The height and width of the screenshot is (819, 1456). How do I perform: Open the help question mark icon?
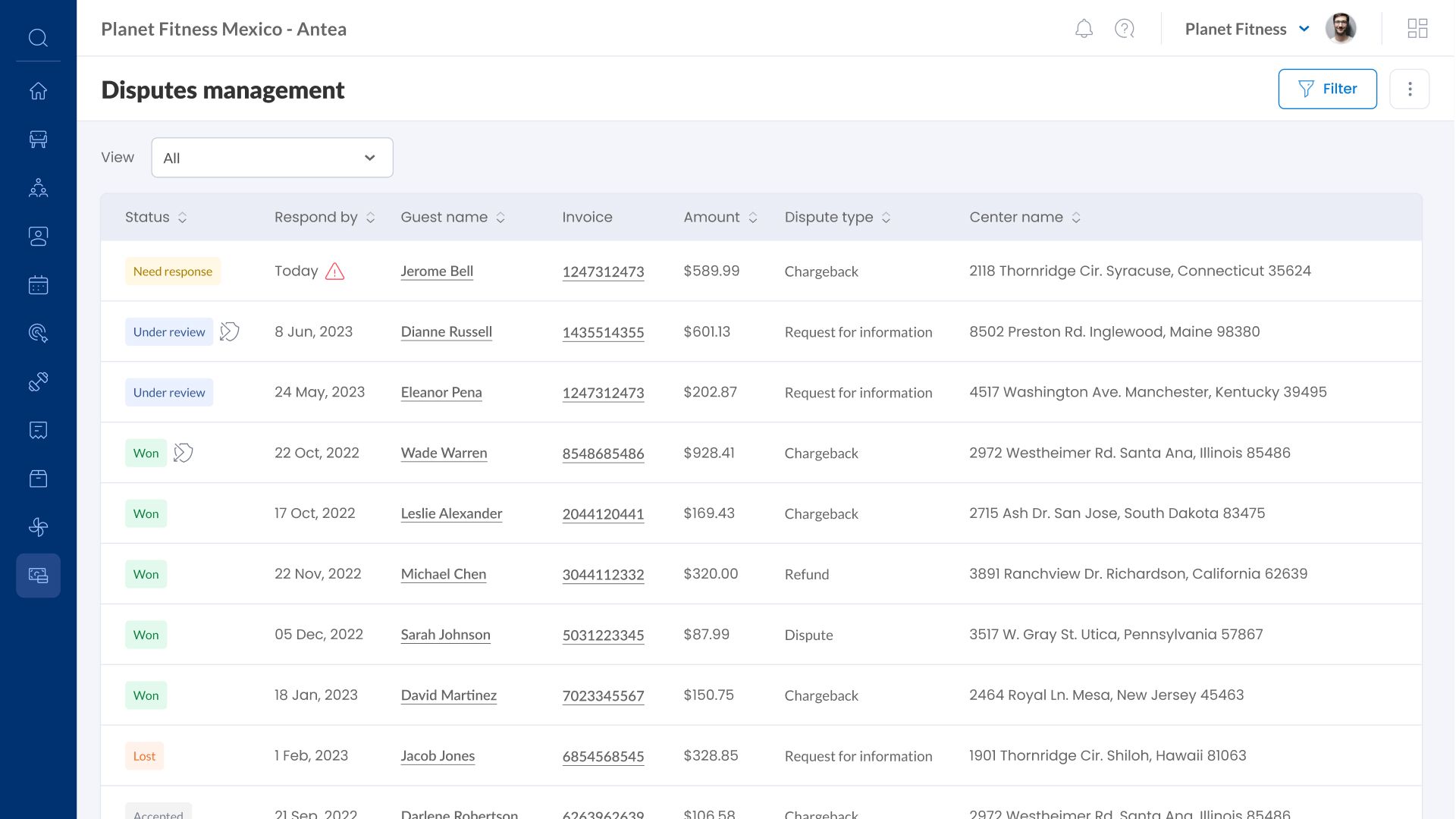point(1124,29)
